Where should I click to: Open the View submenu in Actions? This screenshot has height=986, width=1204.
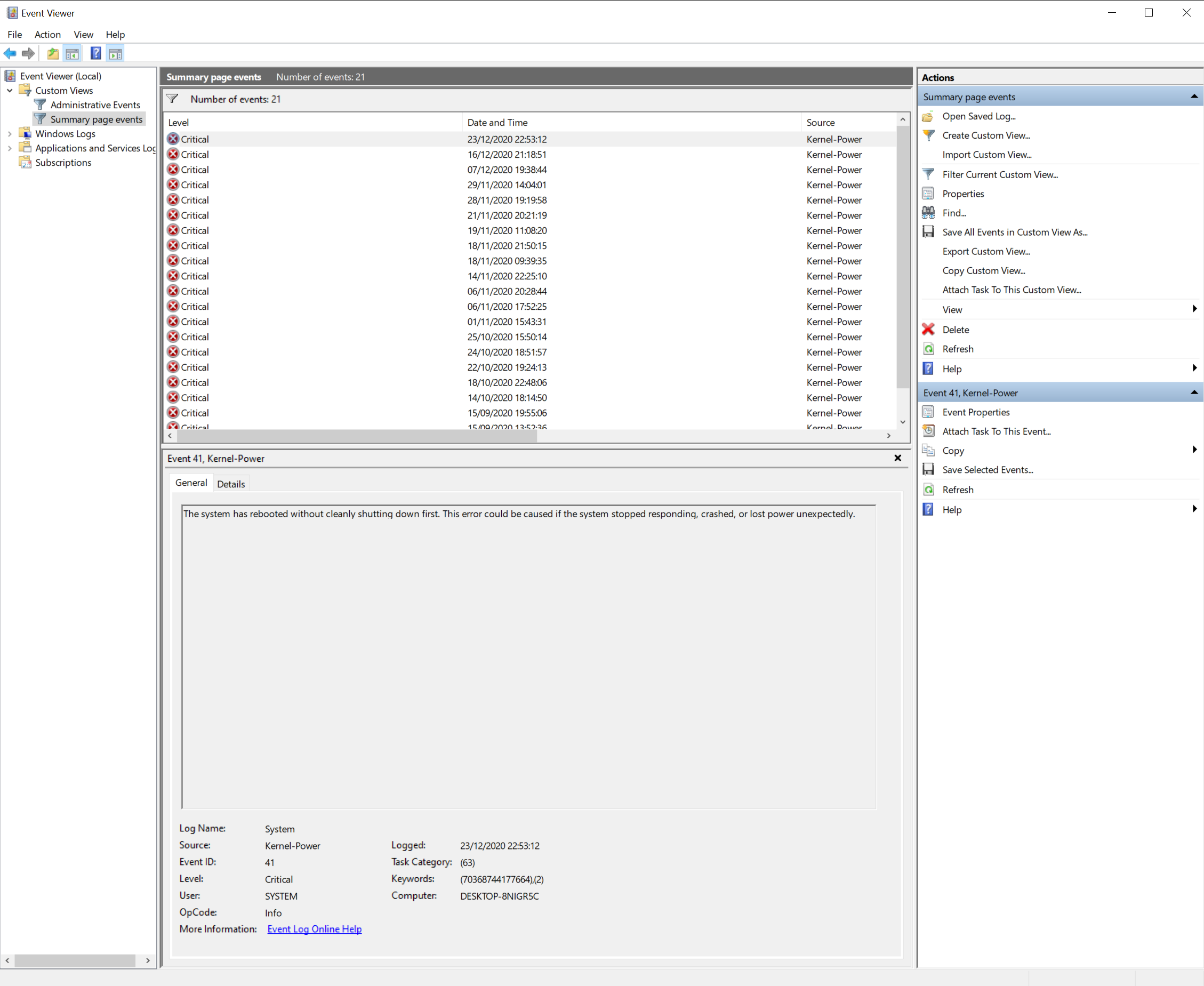[952, 309]
